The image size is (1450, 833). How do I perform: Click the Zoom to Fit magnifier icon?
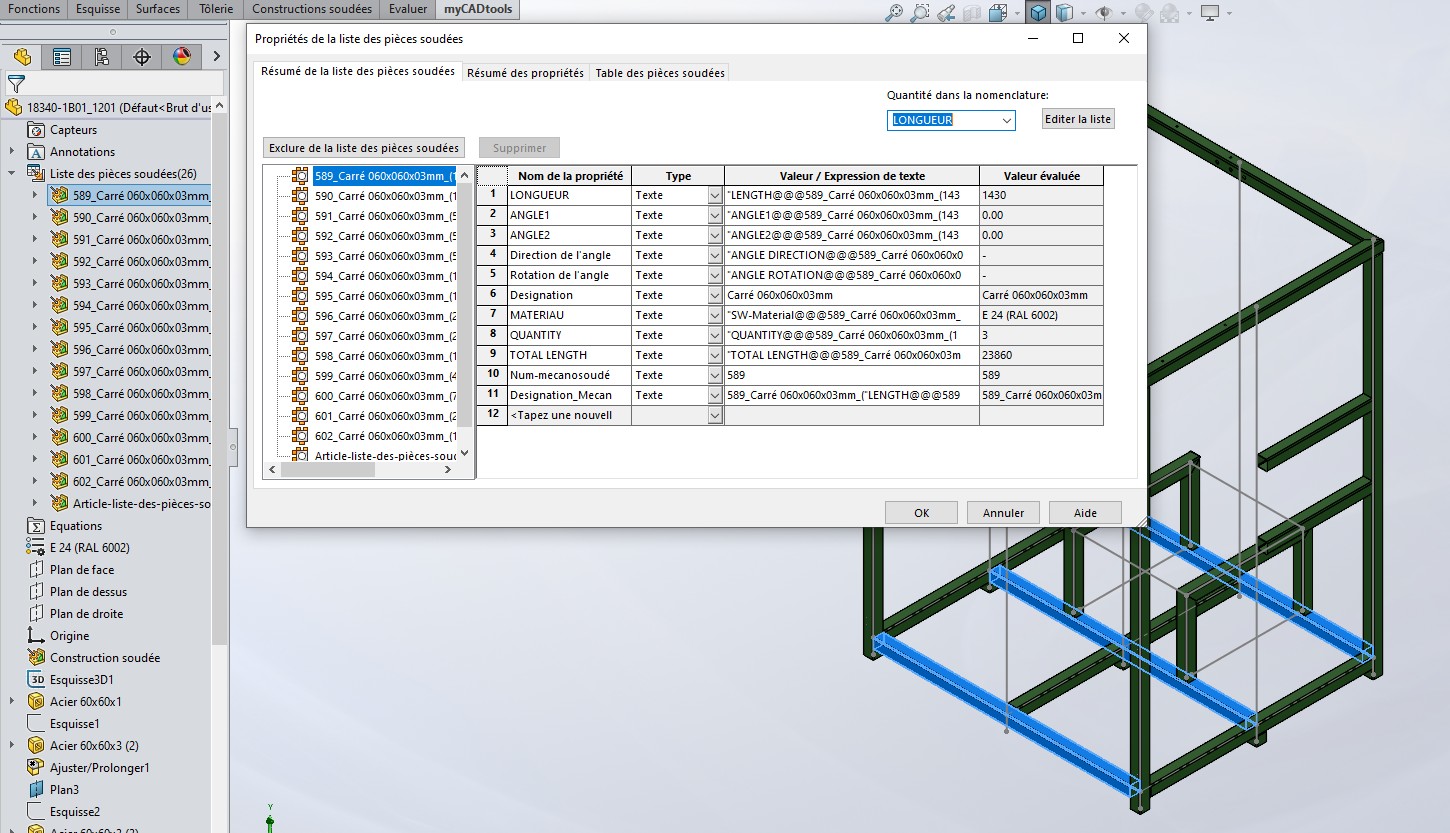[895, 13]
